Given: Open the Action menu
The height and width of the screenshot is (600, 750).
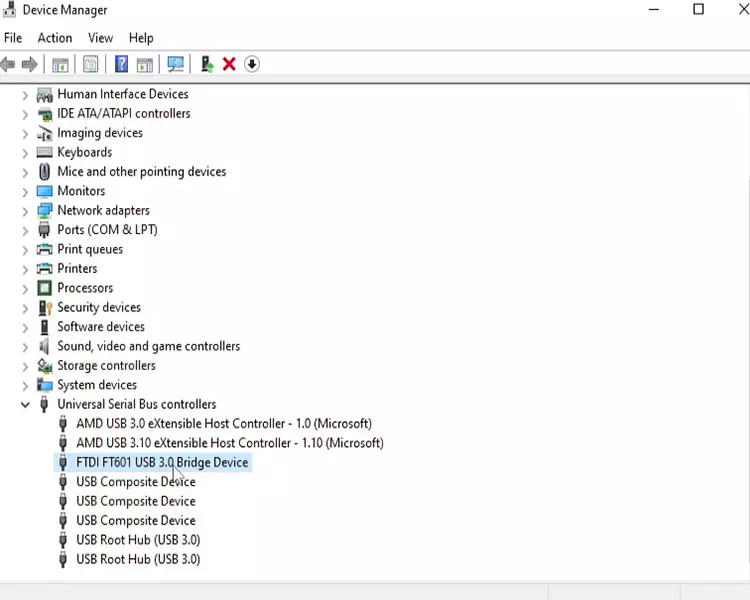Looking at the screenshot, I should 55,38.
